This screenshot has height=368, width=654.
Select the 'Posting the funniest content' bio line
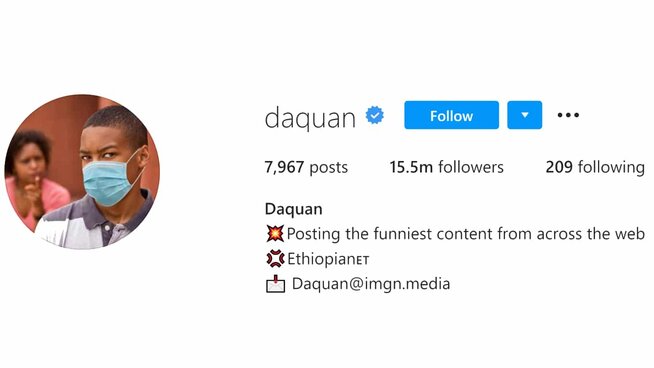[465, 234]
